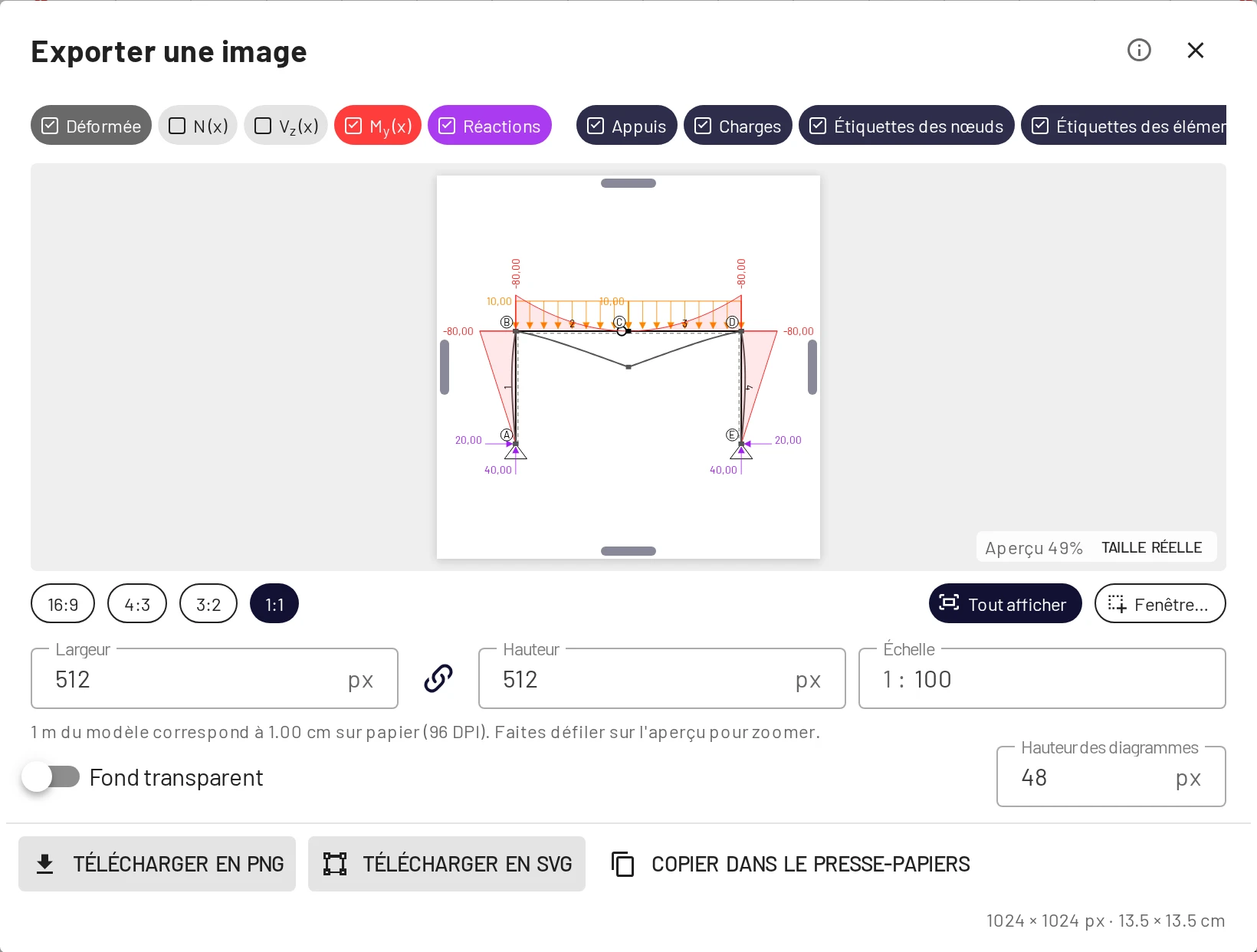
Task: Click COPIER DANS LE PRESSE-PAPIERS
Action: pyautogui.click(x=790, y=864)
